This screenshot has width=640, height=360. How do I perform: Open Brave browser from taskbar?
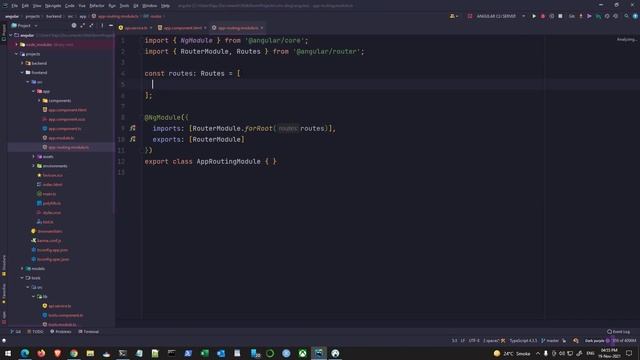pyautogui.click(x=58, y=353)
